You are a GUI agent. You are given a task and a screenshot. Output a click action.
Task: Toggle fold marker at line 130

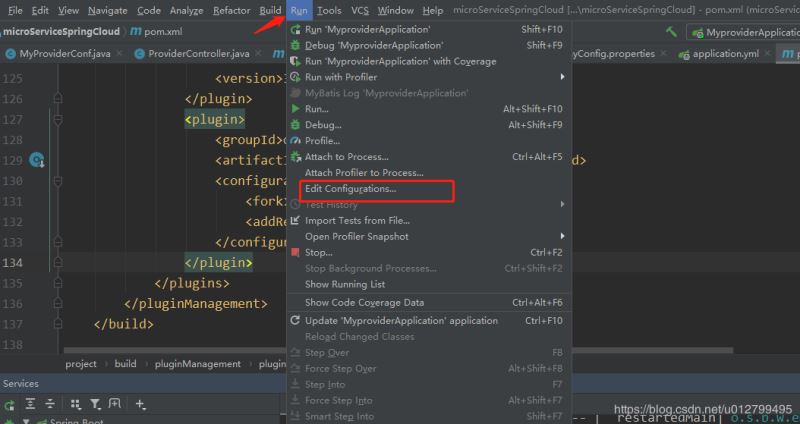coord(58,181)
